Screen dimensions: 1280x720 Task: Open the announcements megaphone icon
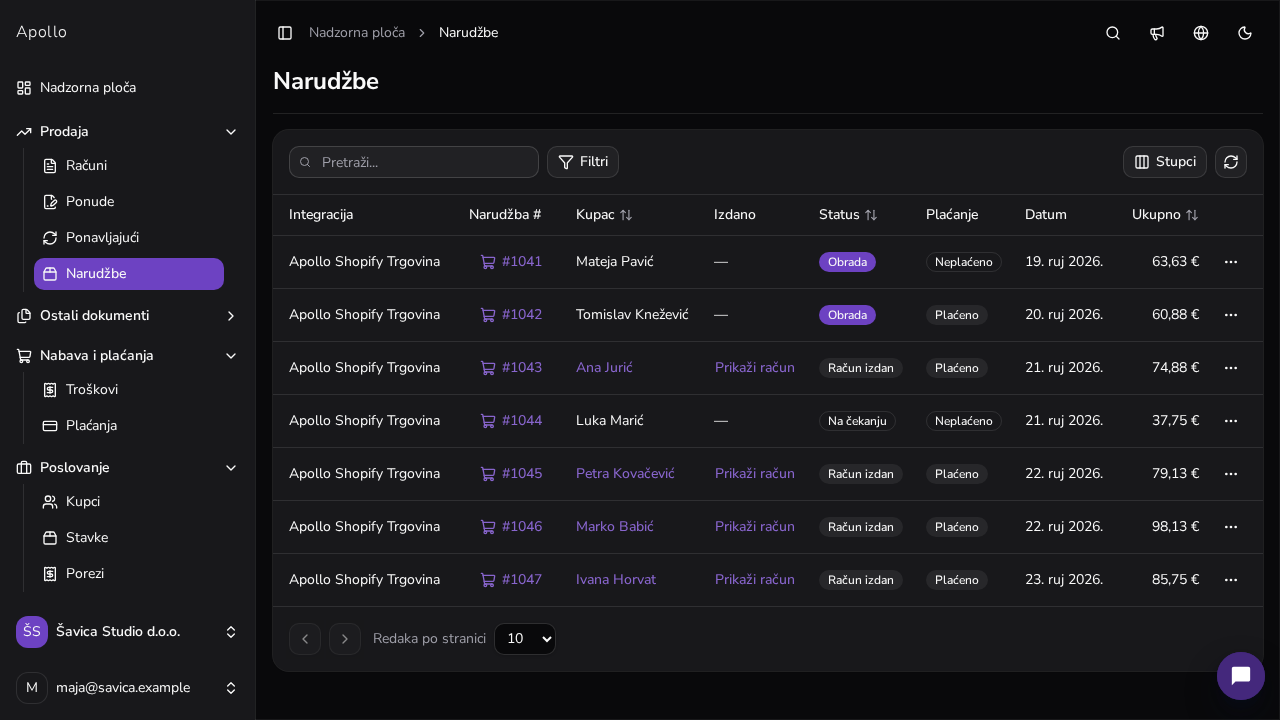pyautogui.click(x=1157, y=33)
